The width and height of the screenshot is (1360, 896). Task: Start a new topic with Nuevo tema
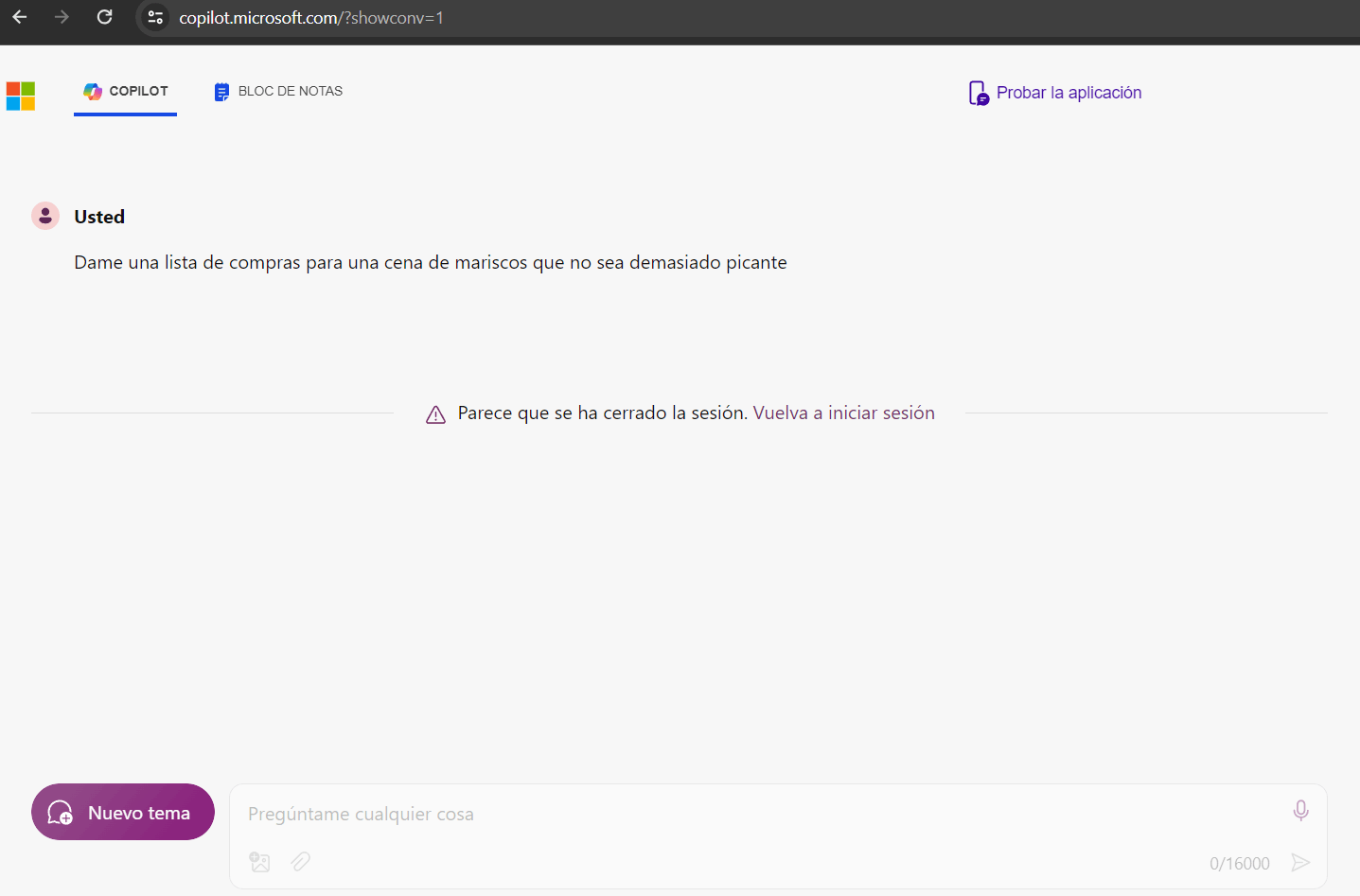[x=123, y=812]
